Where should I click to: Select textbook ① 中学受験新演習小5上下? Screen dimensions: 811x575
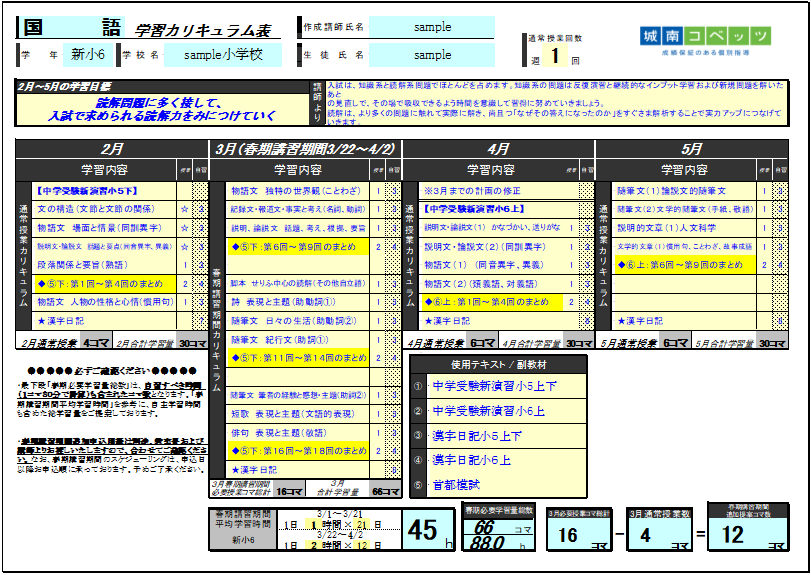pos(495,385)
